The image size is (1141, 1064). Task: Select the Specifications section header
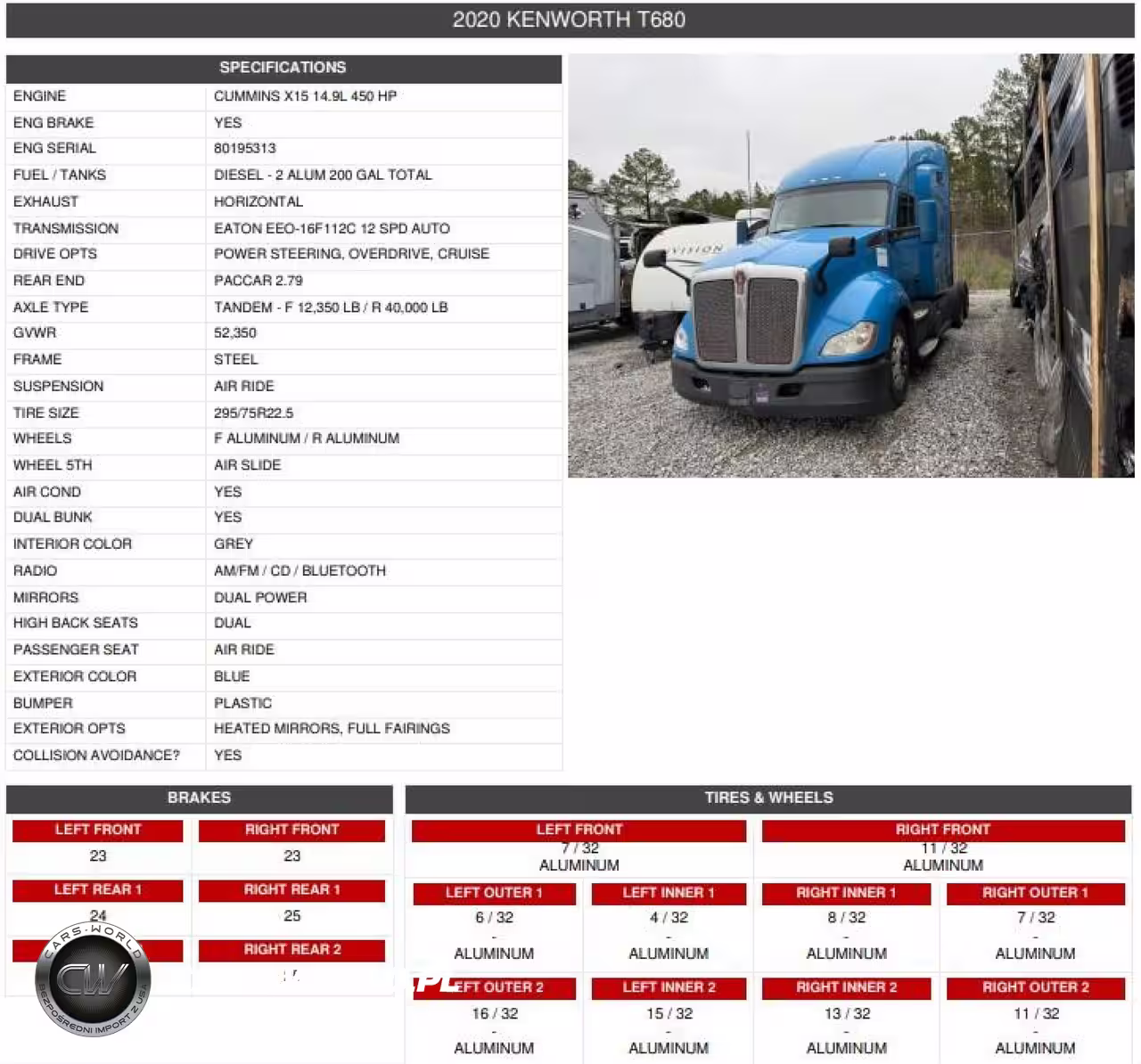(x=283, y=68)
